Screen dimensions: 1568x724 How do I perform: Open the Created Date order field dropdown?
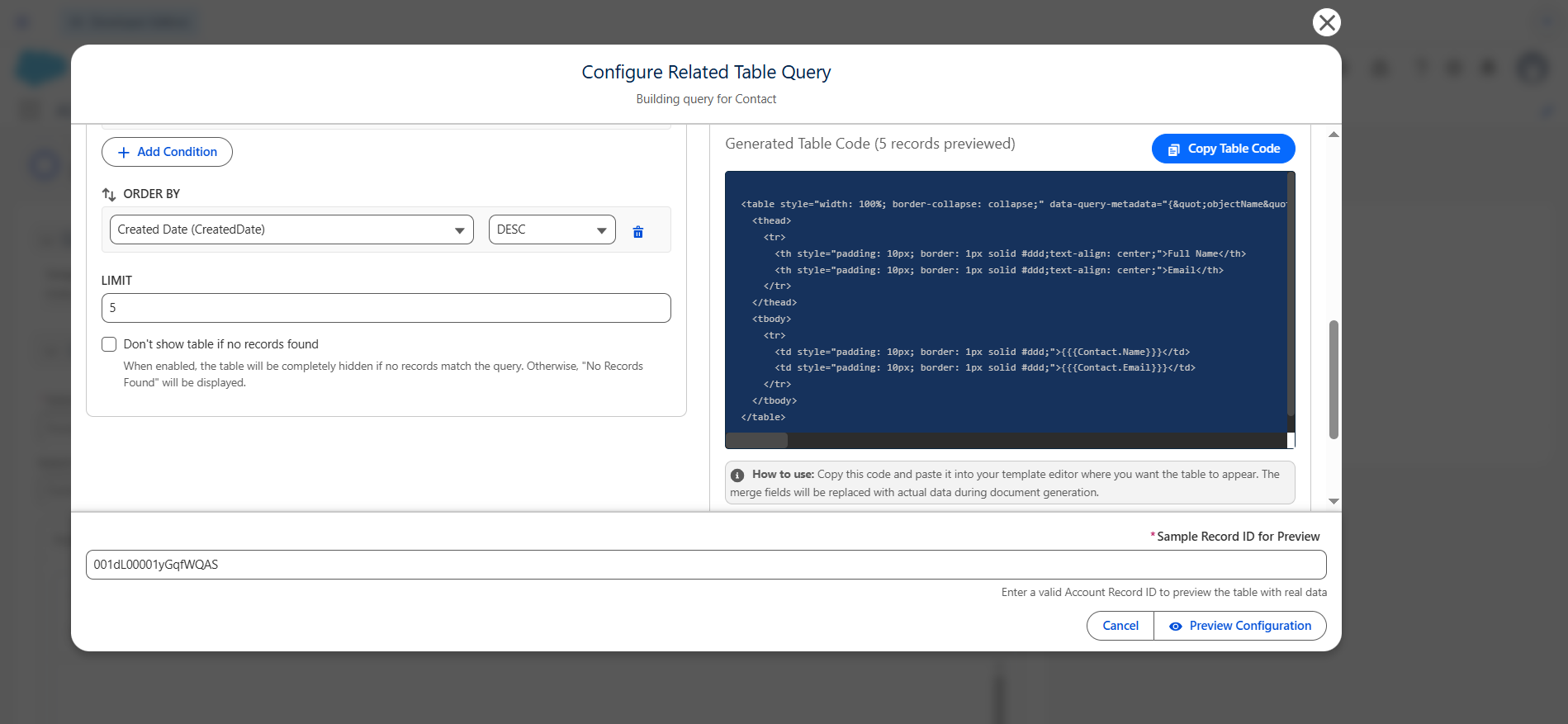pyautogui.click(x=291, y=230)
